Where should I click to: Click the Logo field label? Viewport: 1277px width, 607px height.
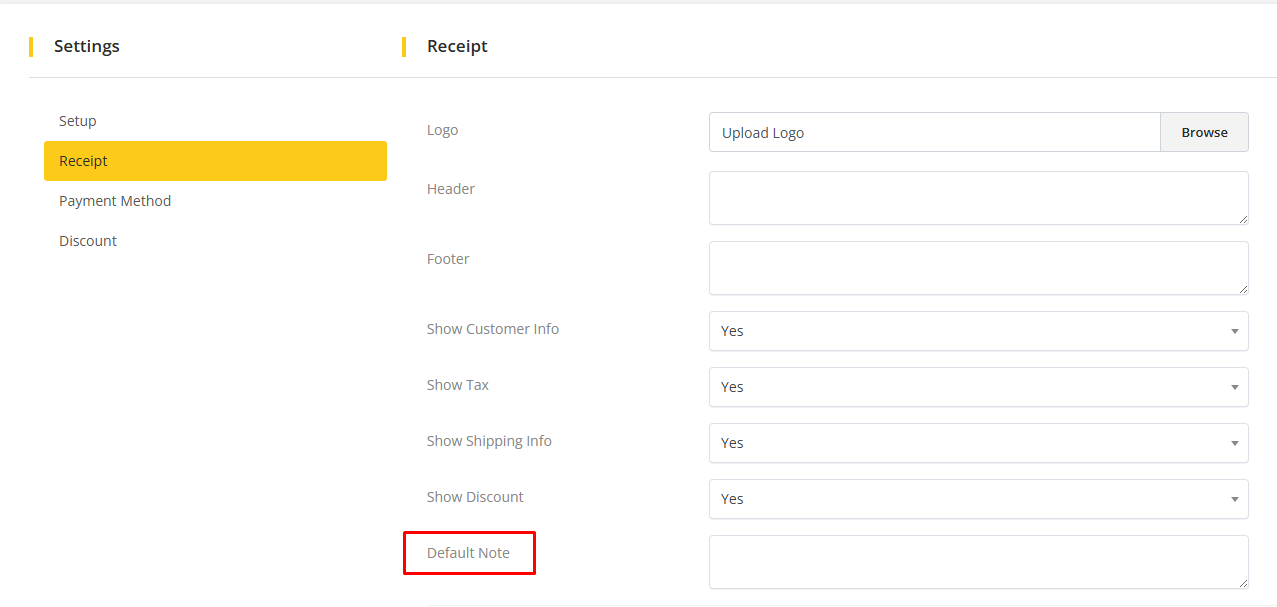[x=442, y=130]
